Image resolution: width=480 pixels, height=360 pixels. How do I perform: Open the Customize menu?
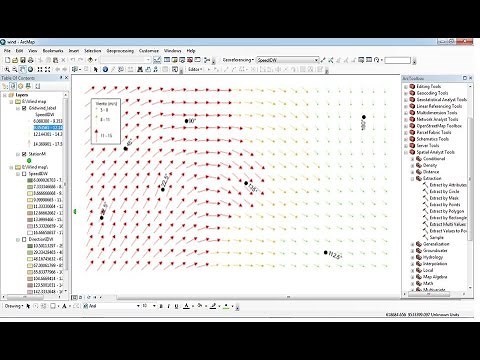(x=149, y=51)
